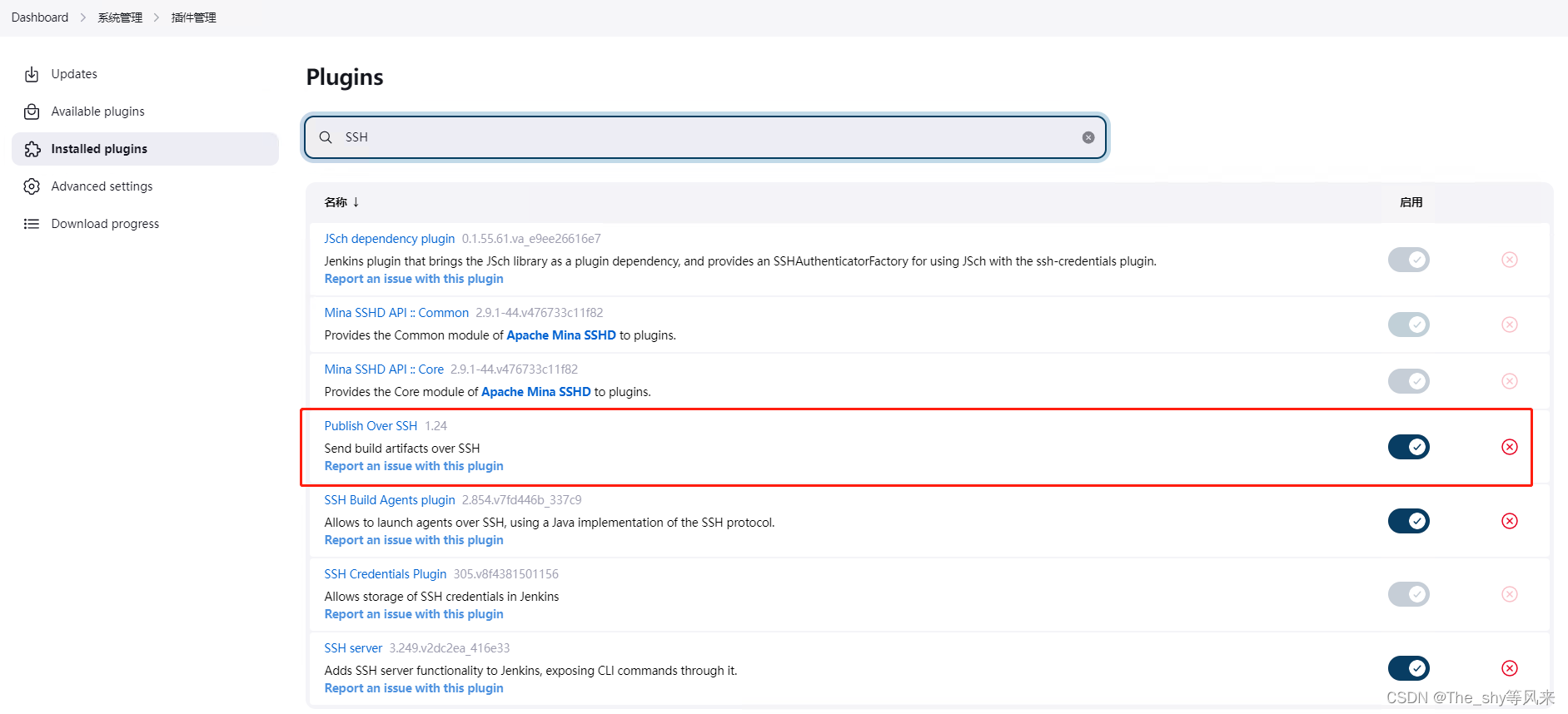The width and height of the screenshot is (1568, 714).
Task: Click the search magnifier icon
Action: coord(326,137)
